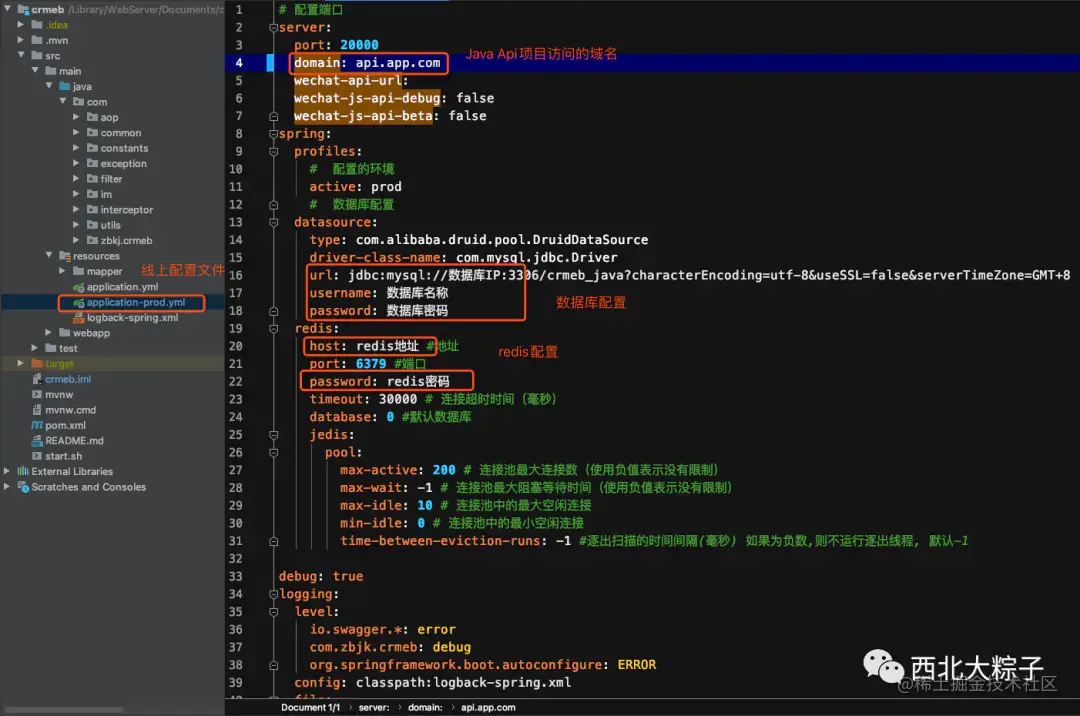Image resolution: width=1080 pixels, height=716 pixels.
Task: Select pom.xml file name
Action: point(65,425)
